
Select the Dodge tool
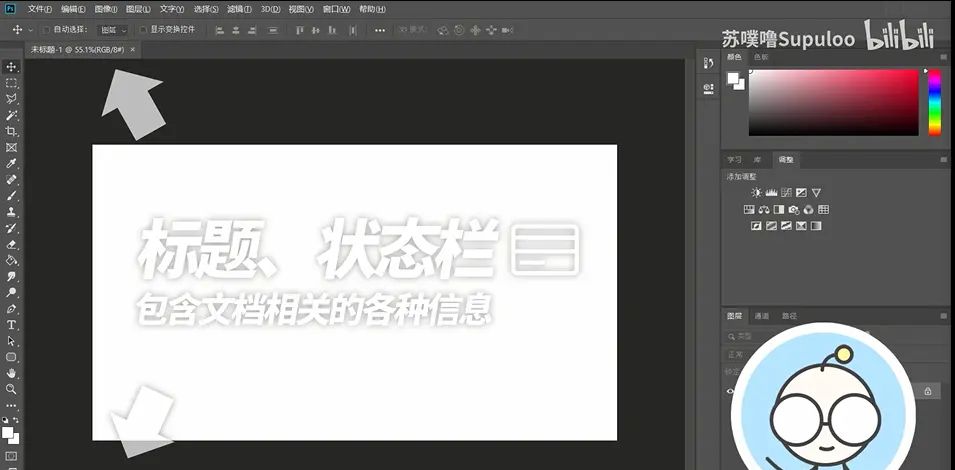point(11,292)
